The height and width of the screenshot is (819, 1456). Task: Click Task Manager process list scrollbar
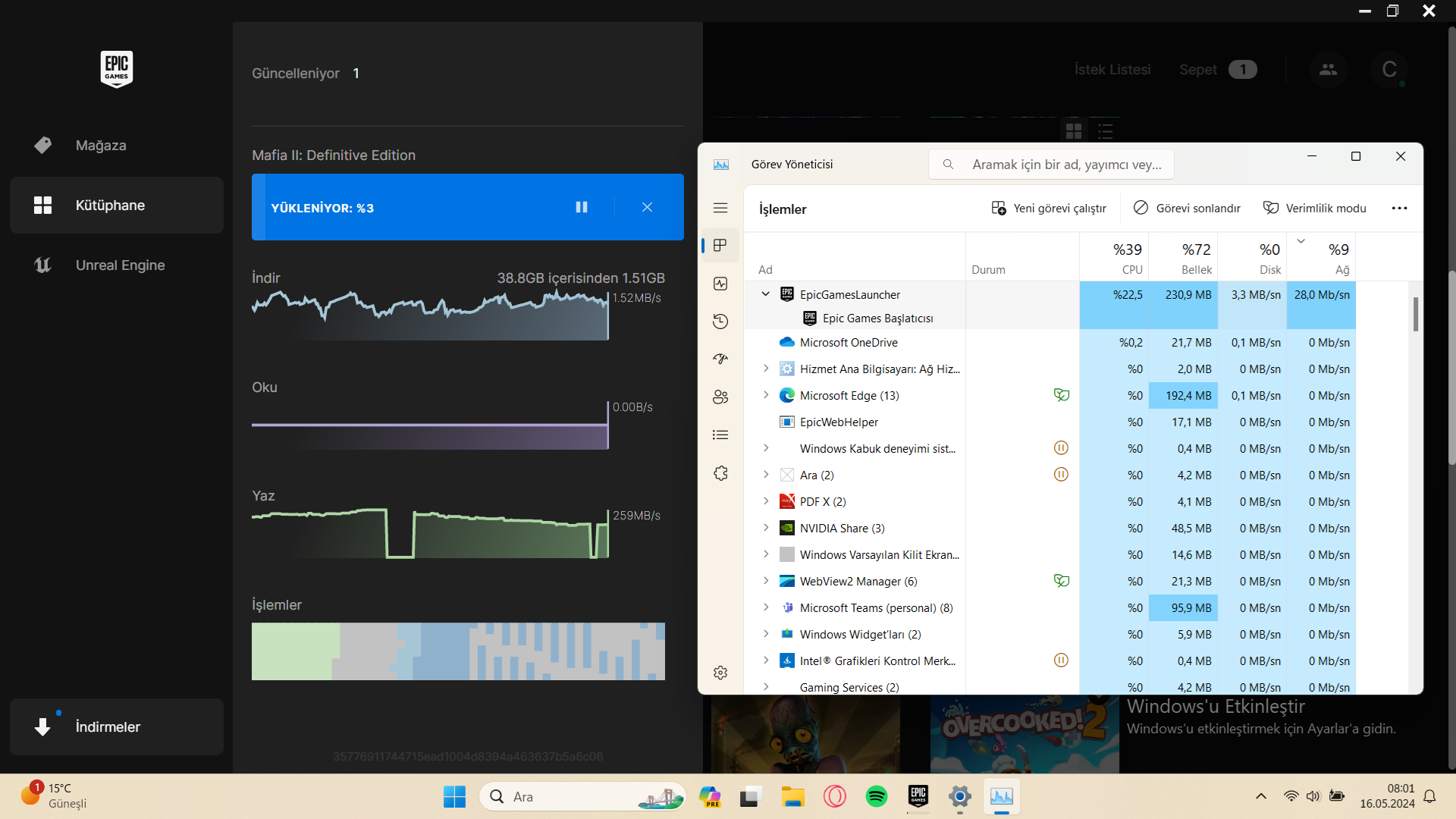1415,314
